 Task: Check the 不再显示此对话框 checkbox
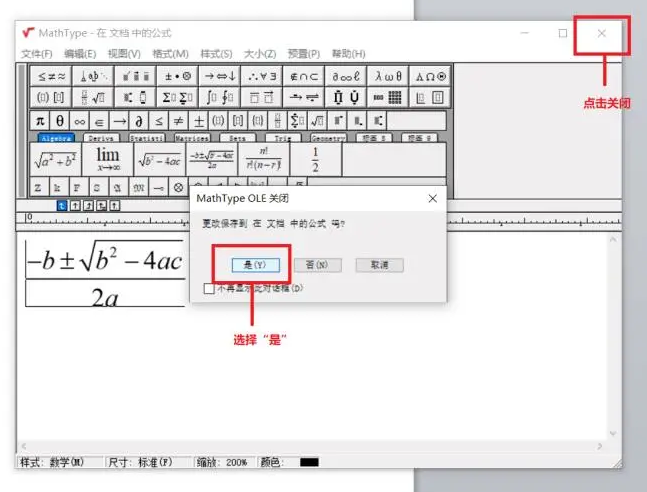(209, 288)
